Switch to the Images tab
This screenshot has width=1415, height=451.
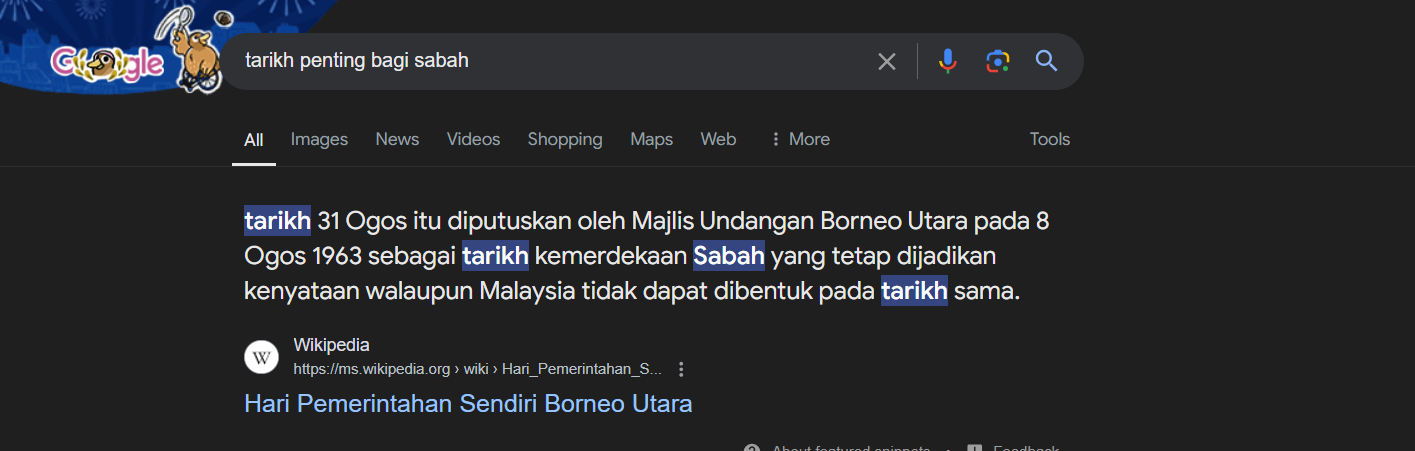(x=319, y=139)
